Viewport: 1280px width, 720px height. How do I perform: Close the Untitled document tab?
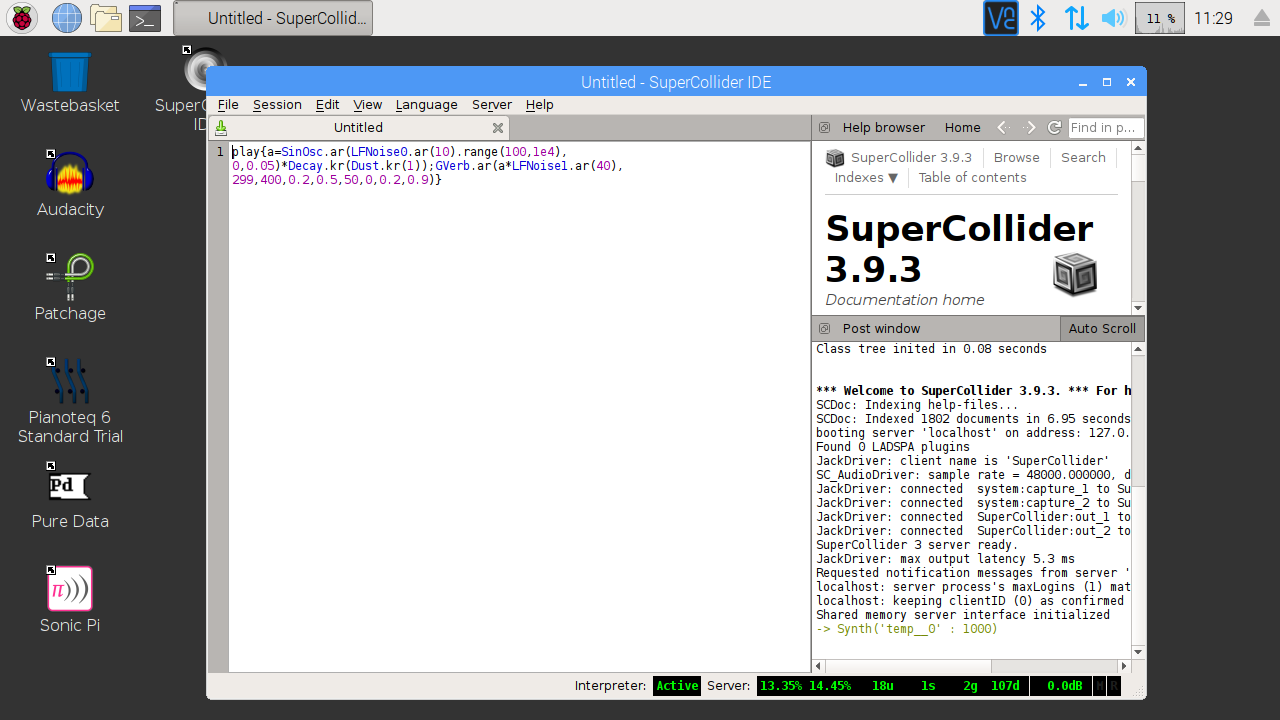(x=498, y=128)
